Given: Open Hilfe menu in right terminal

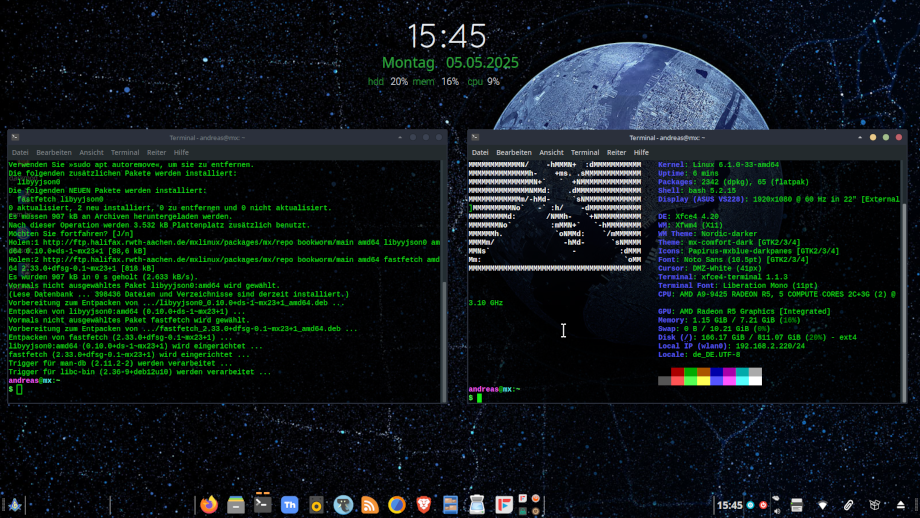Looking at the screenshot, I should coord(641,153).
